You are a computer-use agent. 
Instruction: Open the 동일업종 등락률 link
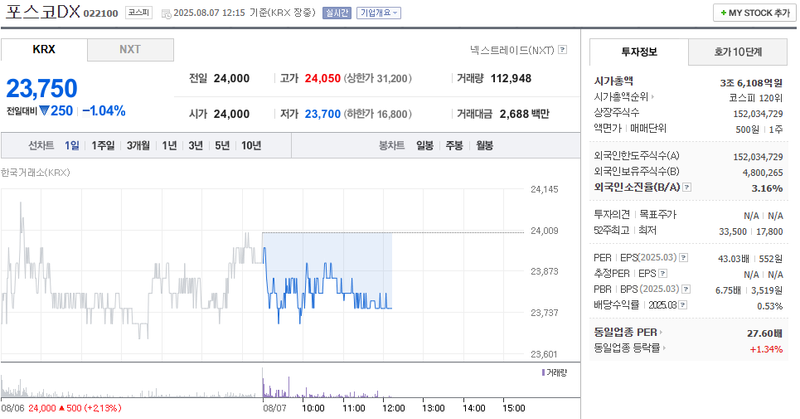[x=630, y=348]
